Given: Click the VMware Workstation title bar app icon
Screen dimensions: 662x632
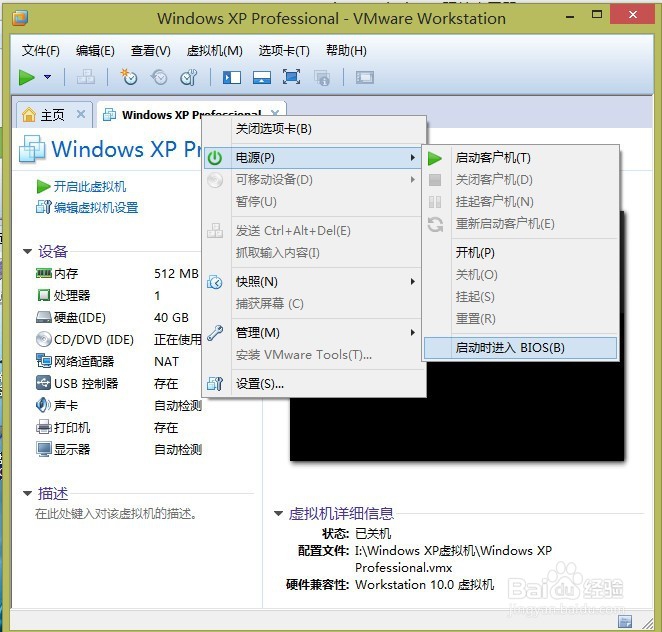Looking at the screenshot, I should (20, 18).
